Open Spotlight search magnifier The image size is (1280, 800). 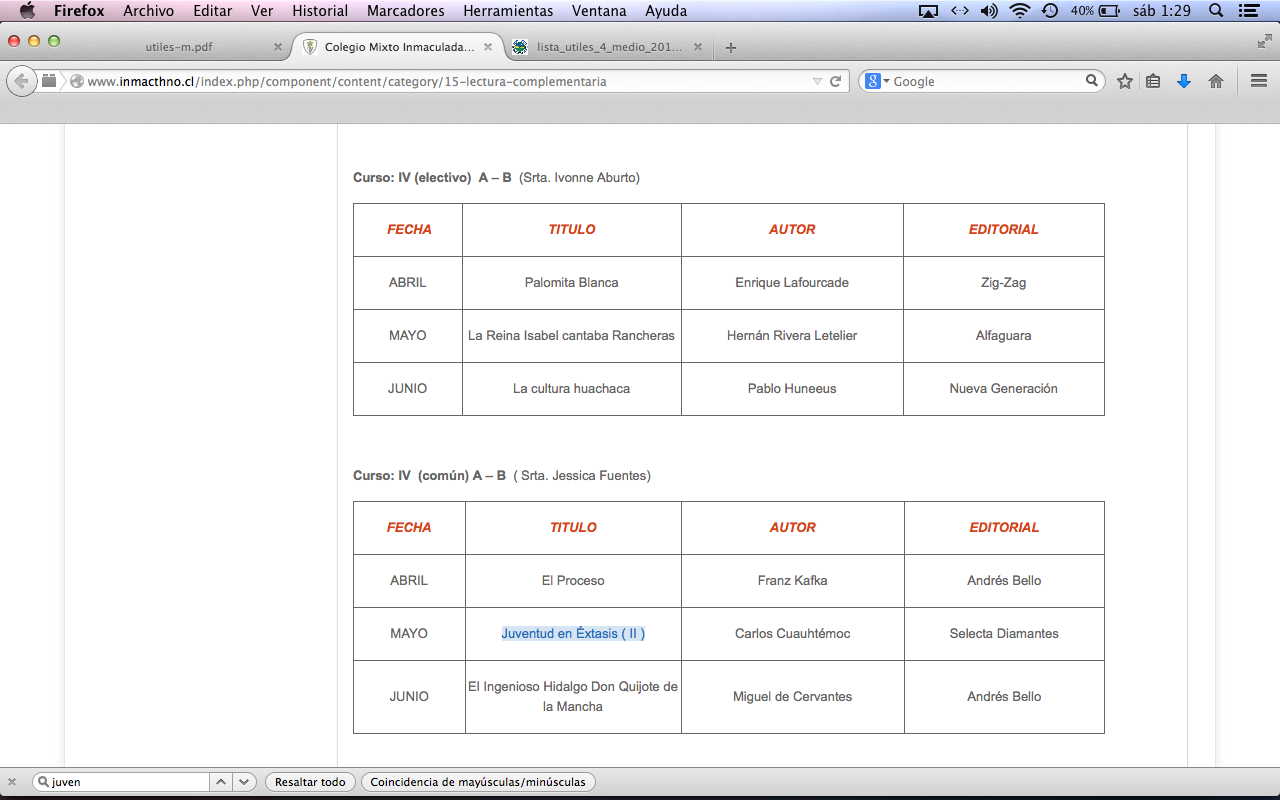coord(1216,11)
